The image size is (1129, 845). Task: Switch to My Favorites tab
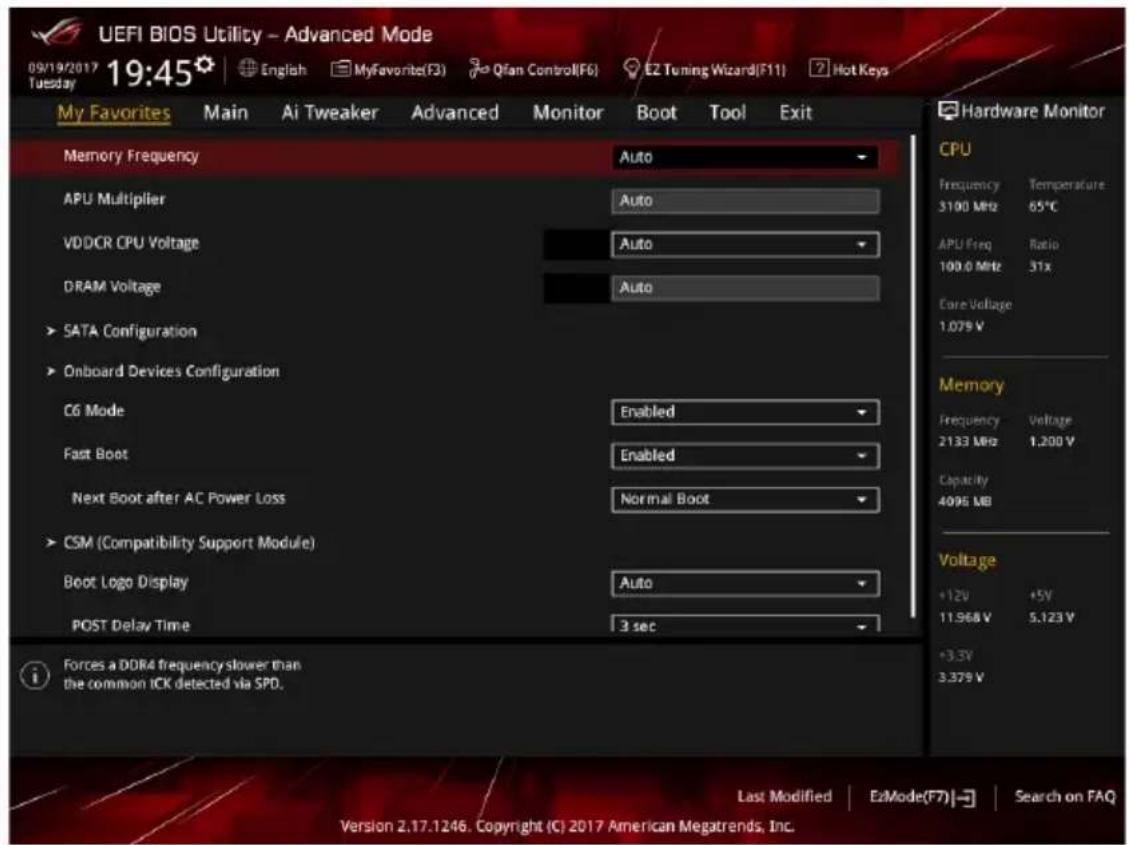pos(114,113)
